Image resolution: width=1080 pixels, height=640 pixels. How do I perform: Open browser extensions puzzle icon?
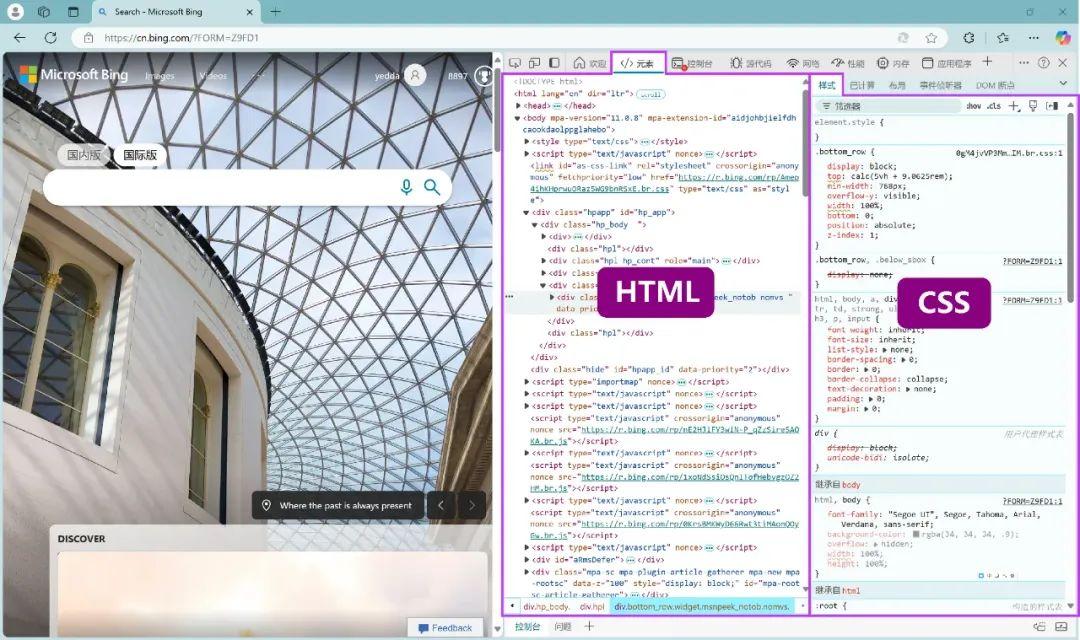[x=969, y=38]
